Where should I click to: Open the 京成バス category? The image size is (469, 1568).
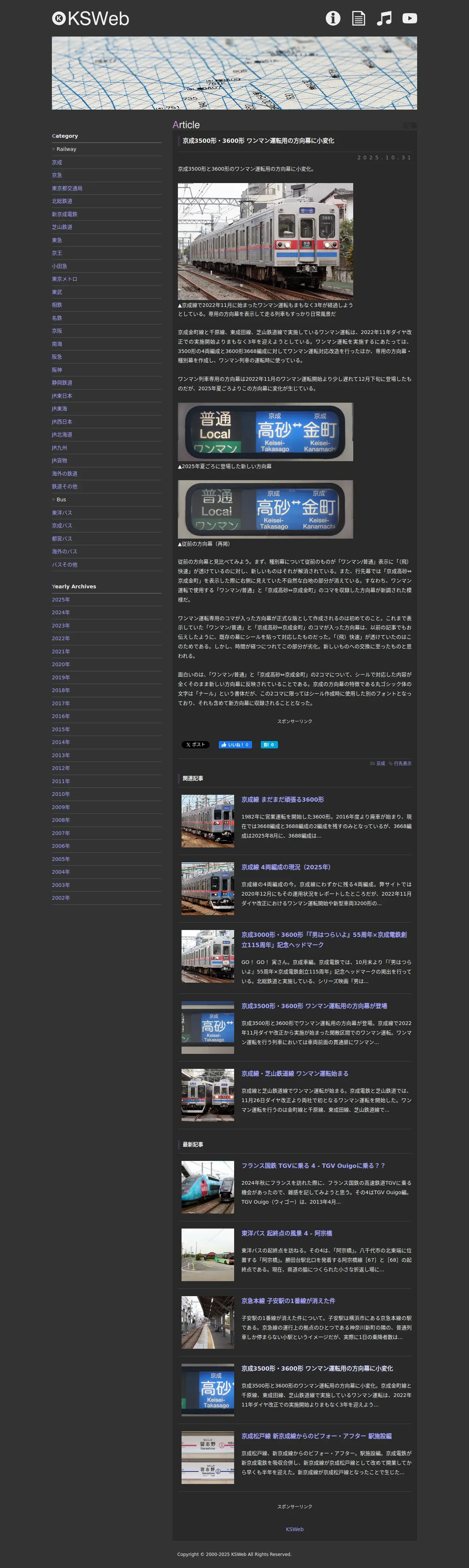click(62, 525)
